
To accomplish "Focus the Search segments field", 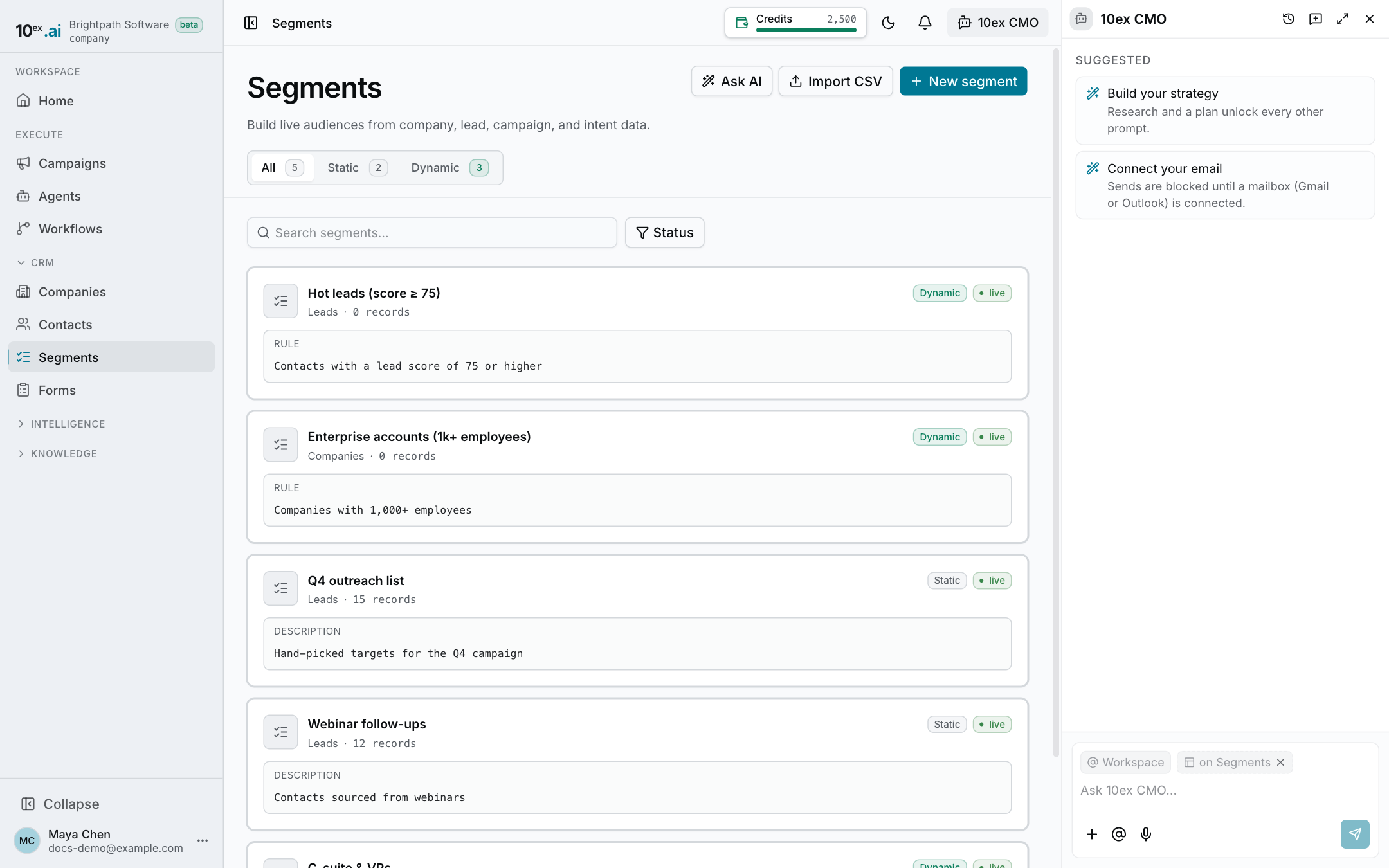I will pyautogui.click(x=432, y=233).
